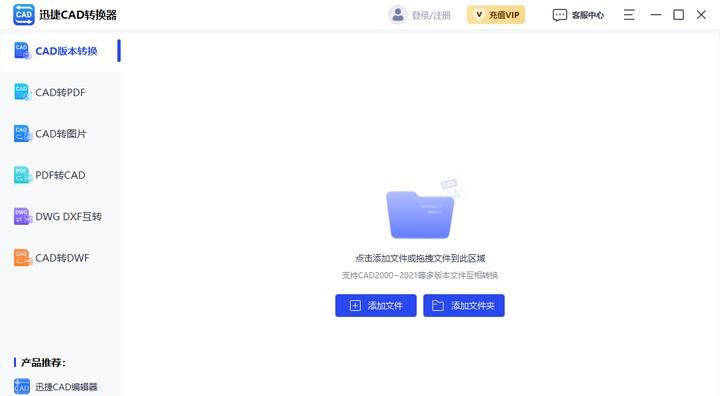Open the CAD转PDF sidebar icon
Viewport: 720px width, 396px height.
pos(22,92)
